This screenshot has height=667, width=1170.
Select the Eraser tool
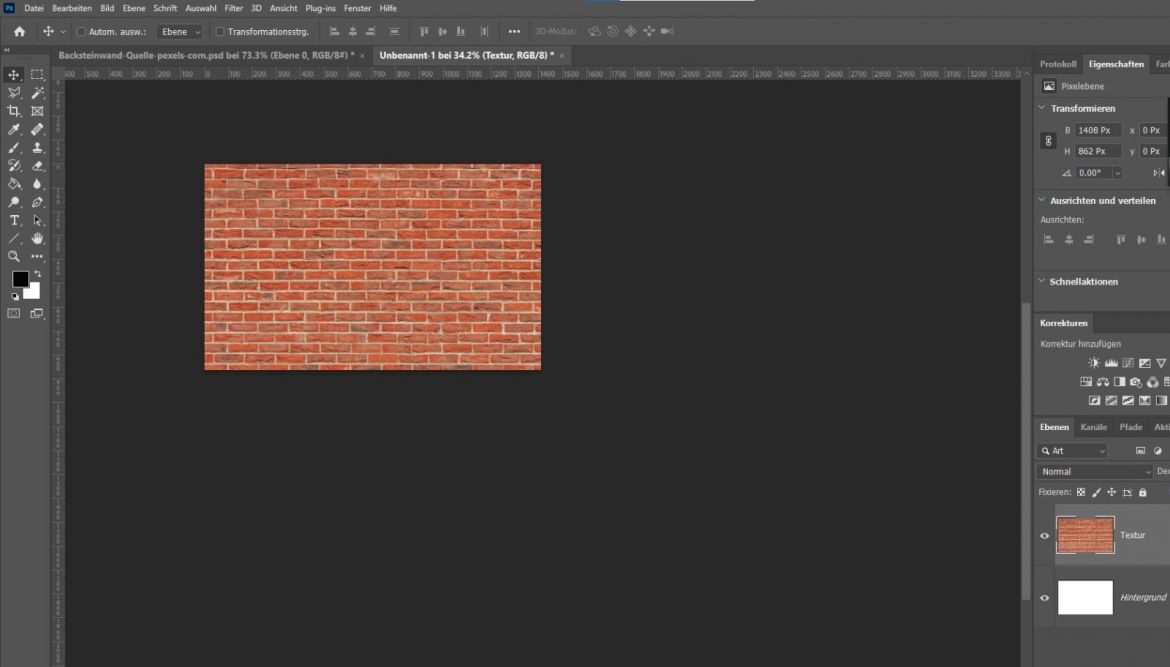click(37, 166)
